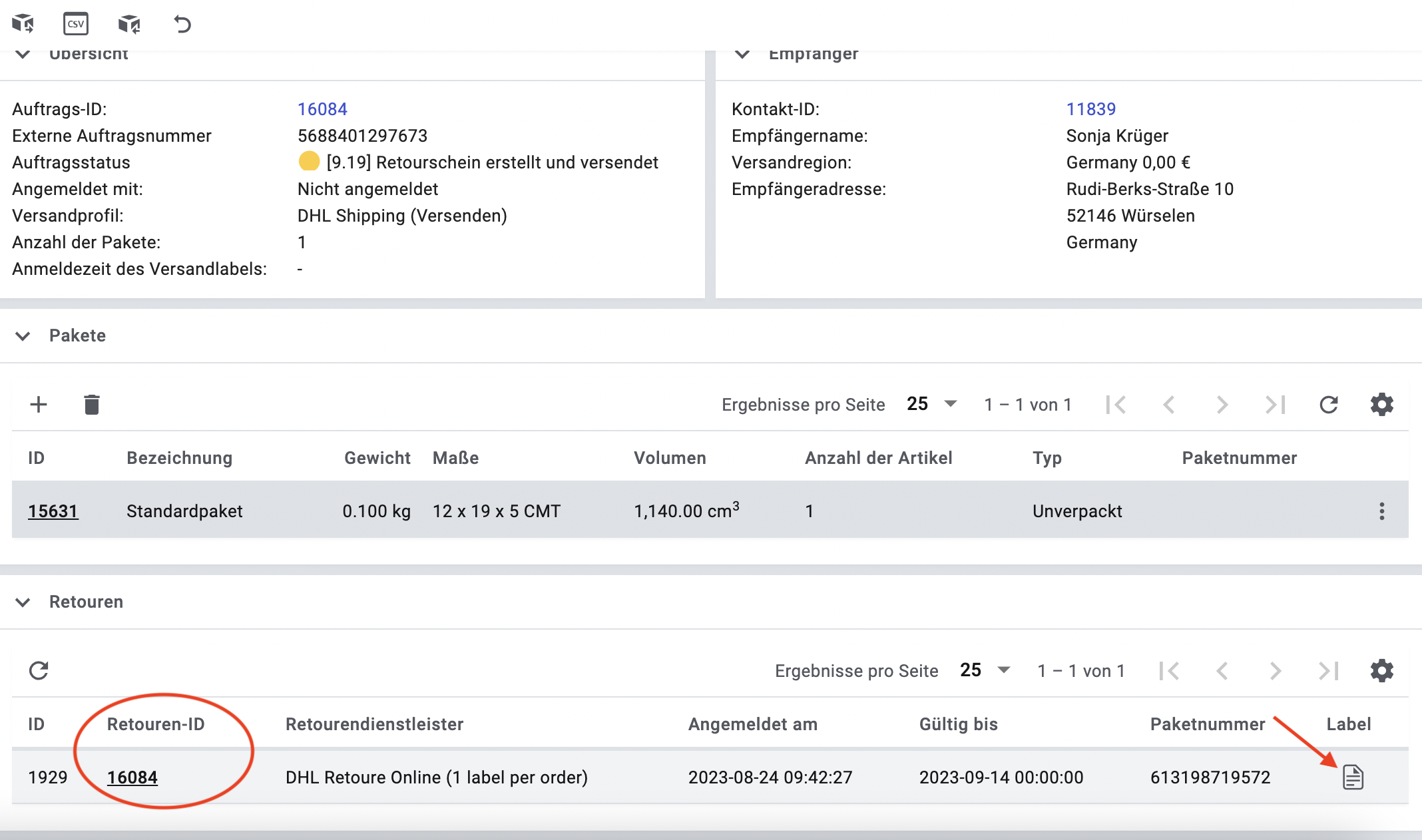Image resolution: width=1422 pixels, height=840 pixels.
Task: Open Retouren table settings gear
Action: click(x=1382, y=670)
